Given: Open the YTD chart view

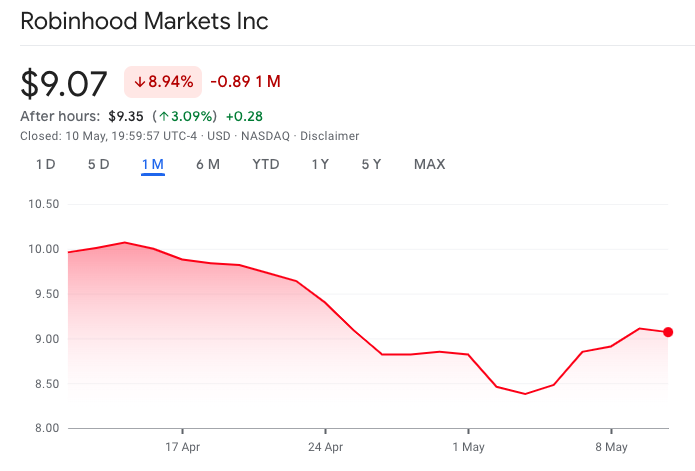Looking at the screenshot, I should coord(266,164).
